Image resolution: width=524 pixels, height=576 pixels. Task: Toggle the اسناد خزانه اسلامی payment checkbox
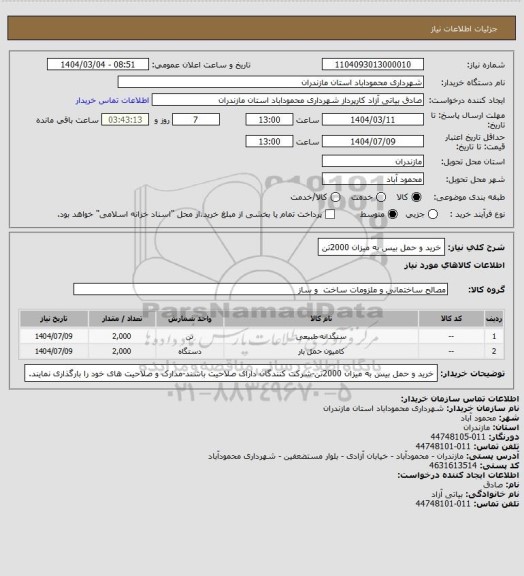click(330, 214)
